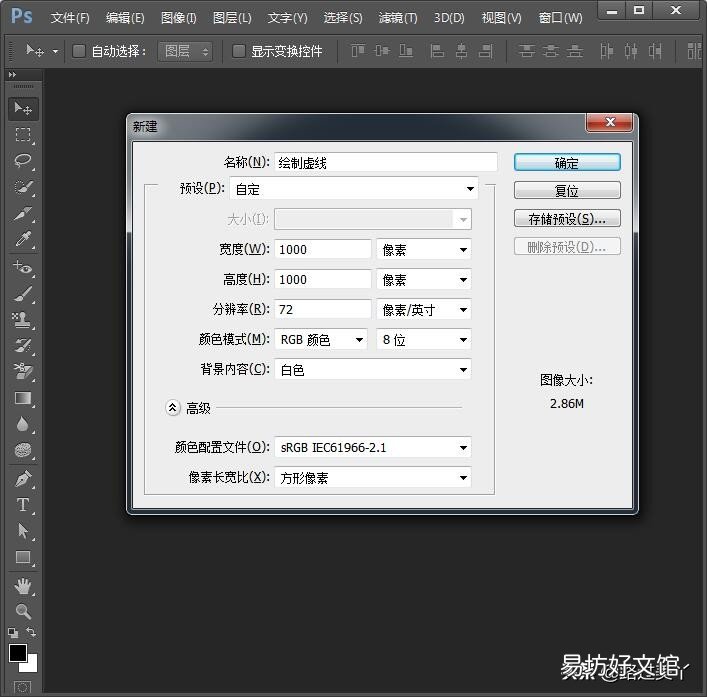Click align top edges icon
This screenshot has width=707, height=697.
pyautogui.click(x=358, y=51)
